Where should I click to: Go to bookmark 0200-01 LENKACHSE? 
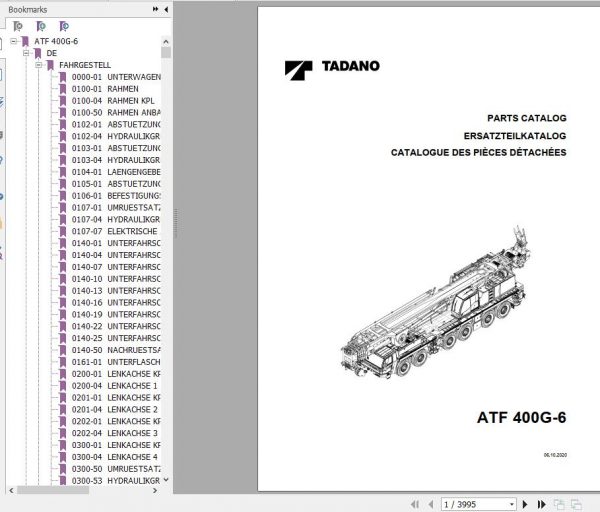coord(116,373)
